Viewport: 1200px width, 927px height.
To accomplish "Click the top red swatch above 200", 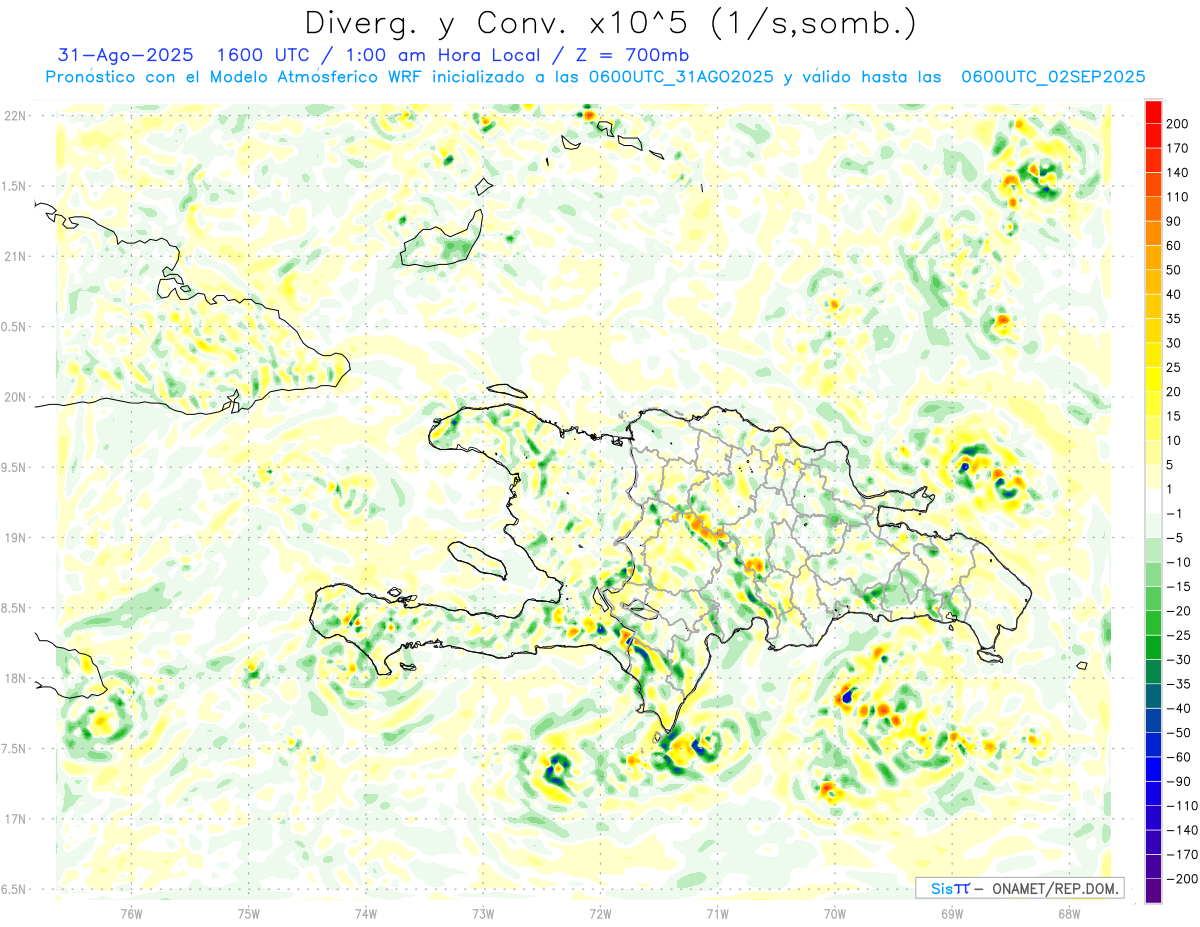I will (1153, 112).
